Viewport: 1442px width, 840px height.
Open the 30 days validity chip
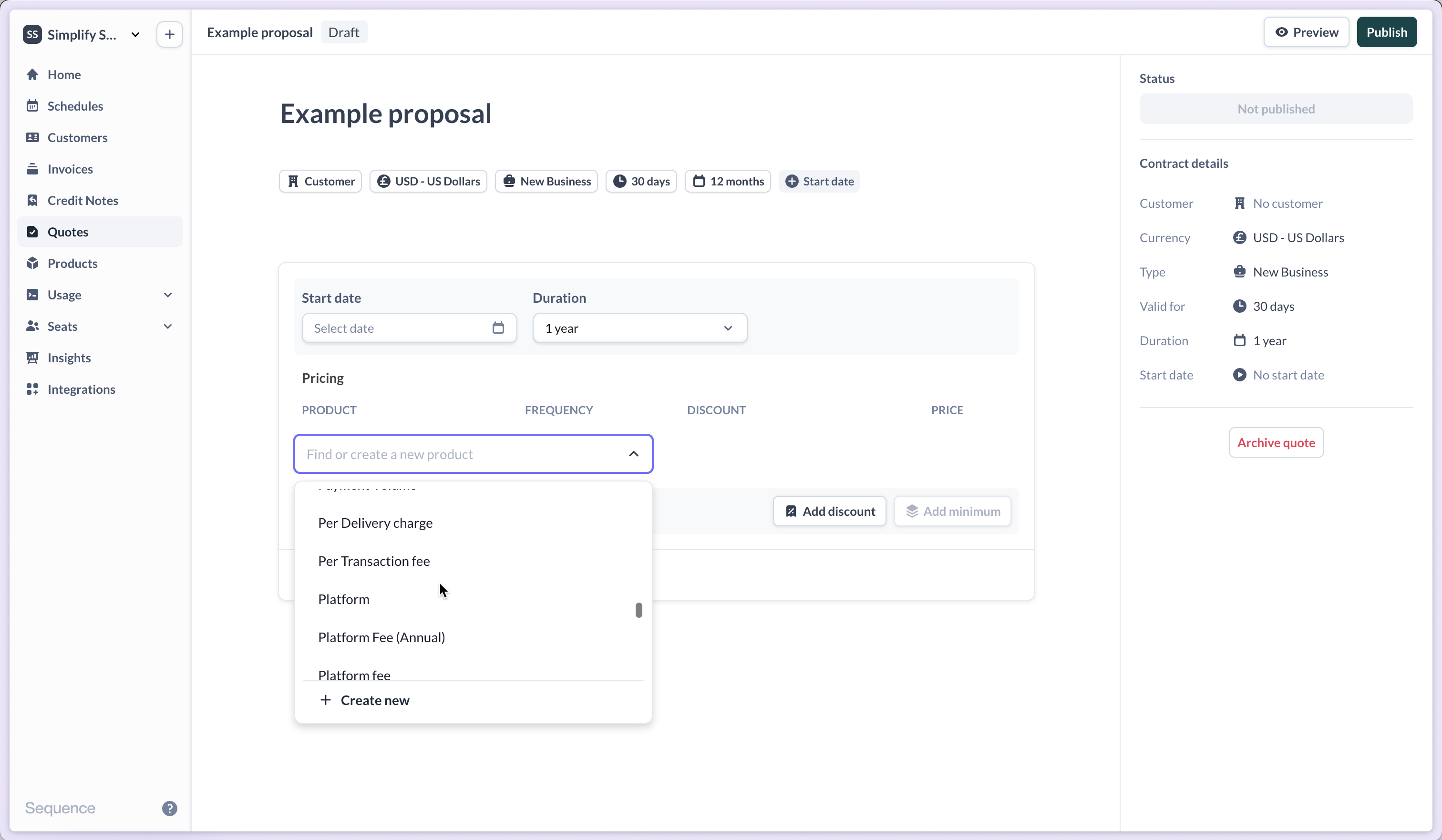pos(641,181)
